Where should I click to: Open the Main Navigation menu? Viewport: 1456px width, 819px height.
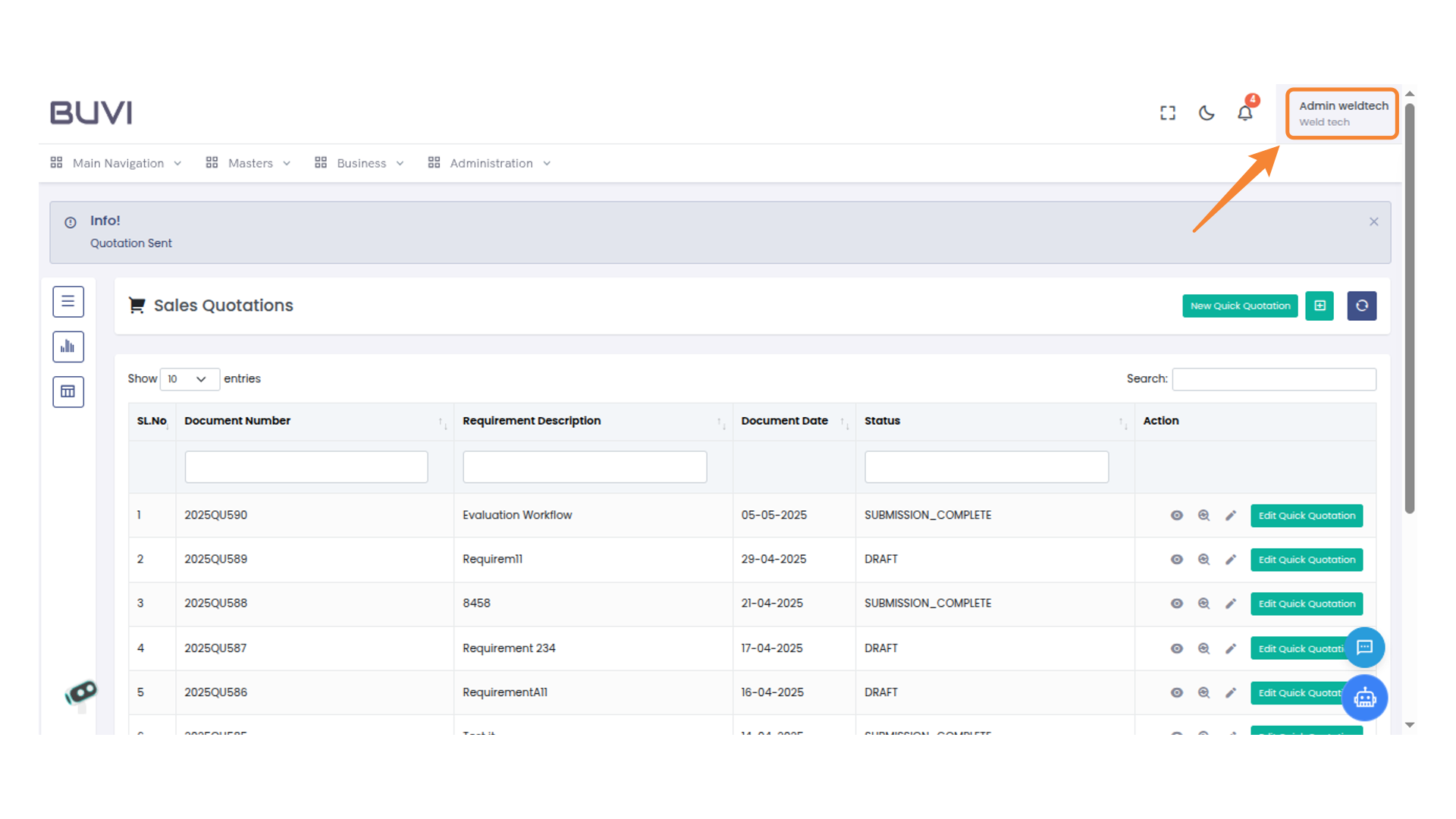118,163
